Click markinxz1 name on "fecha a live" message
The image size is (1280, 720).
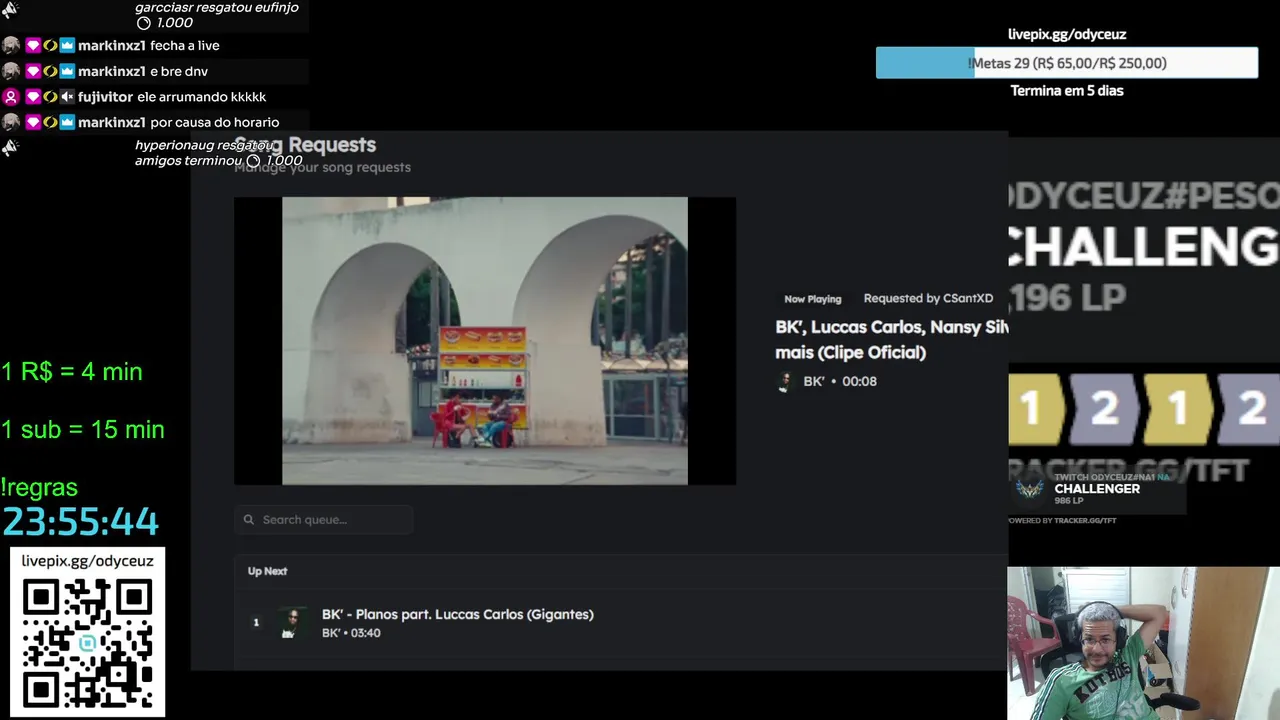[112, 45]
